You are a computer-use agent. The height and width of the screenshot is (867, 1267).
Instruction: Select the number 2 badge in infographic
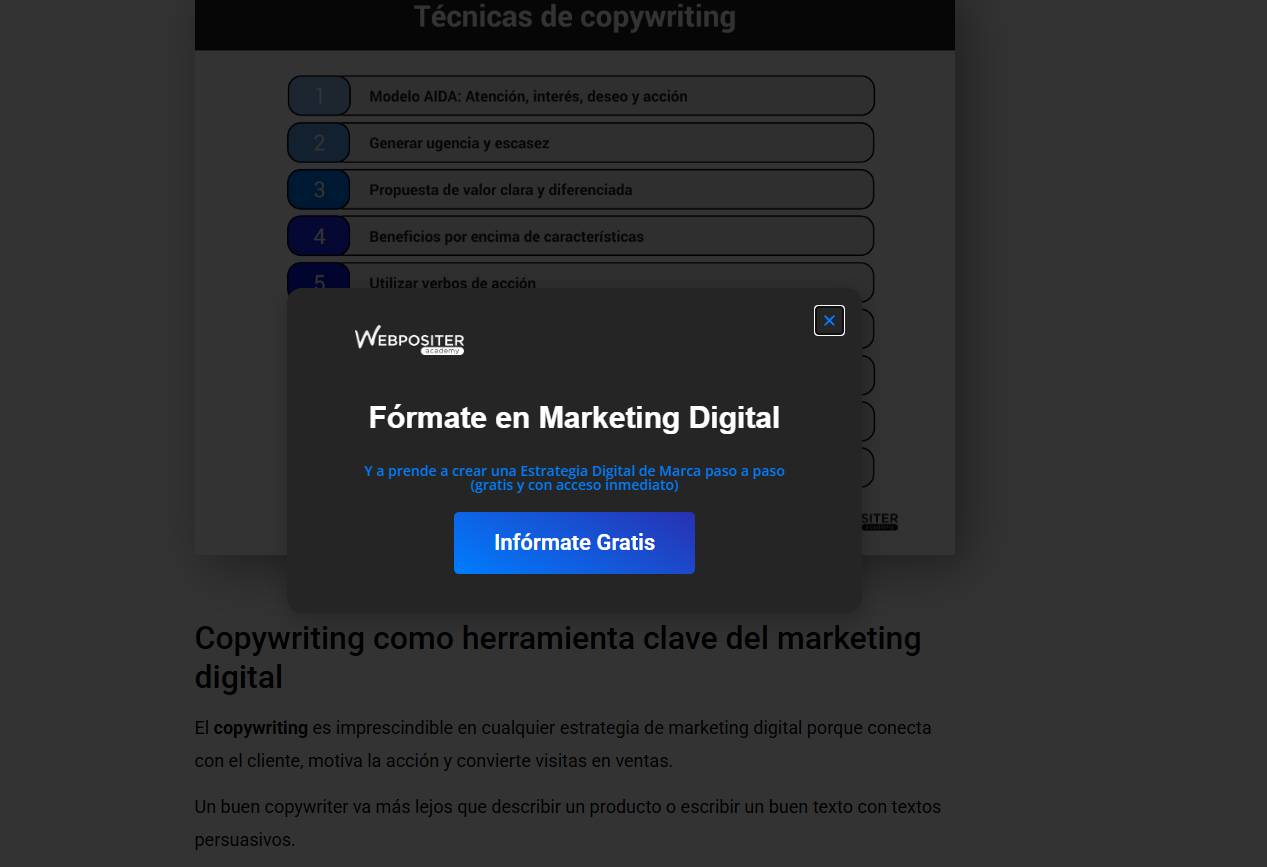319,143
